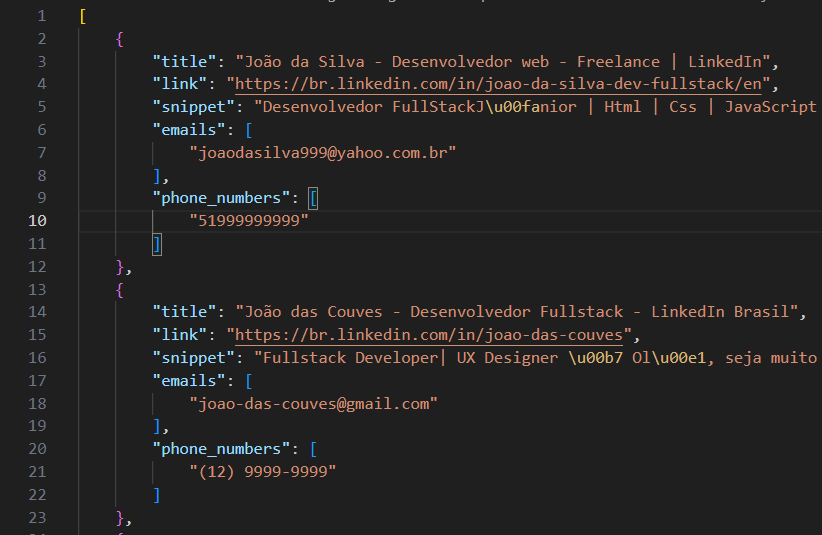The image size is (822, 535).
Task: Click the "title" key on line 14
Action: tap(184, 312)
